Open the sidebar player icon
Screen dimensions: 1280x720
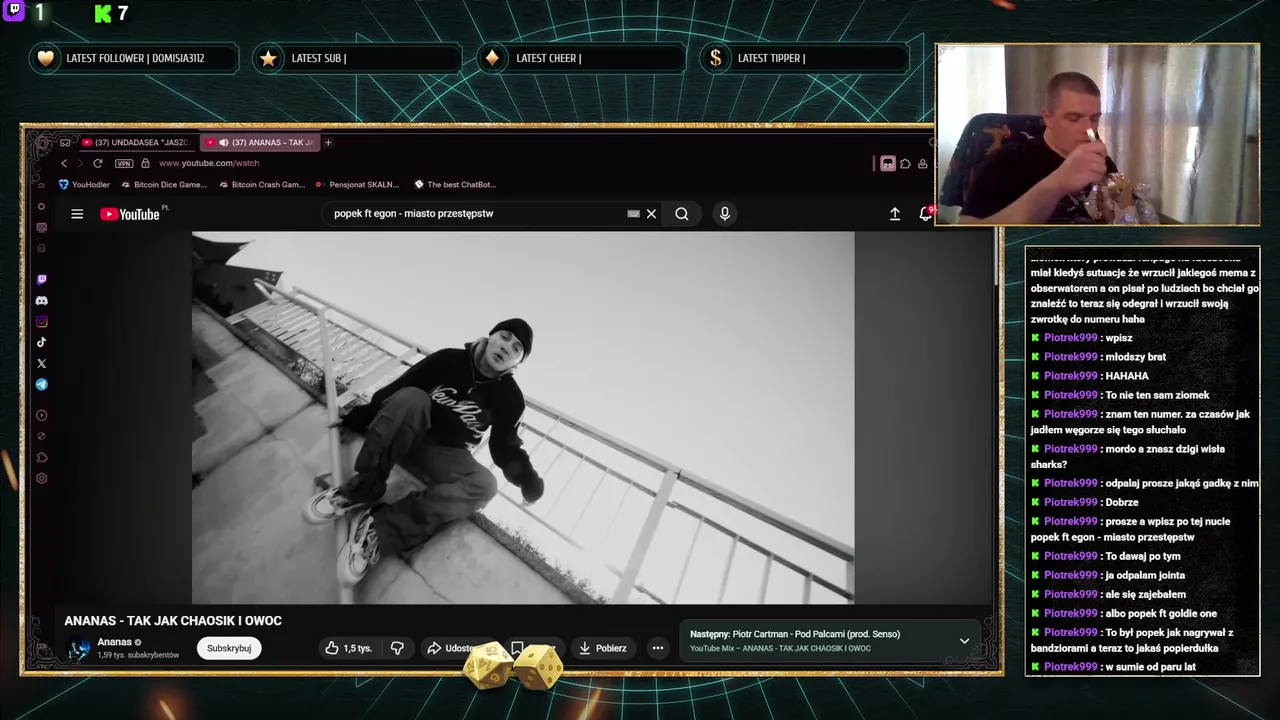click(x=41, y=415)
